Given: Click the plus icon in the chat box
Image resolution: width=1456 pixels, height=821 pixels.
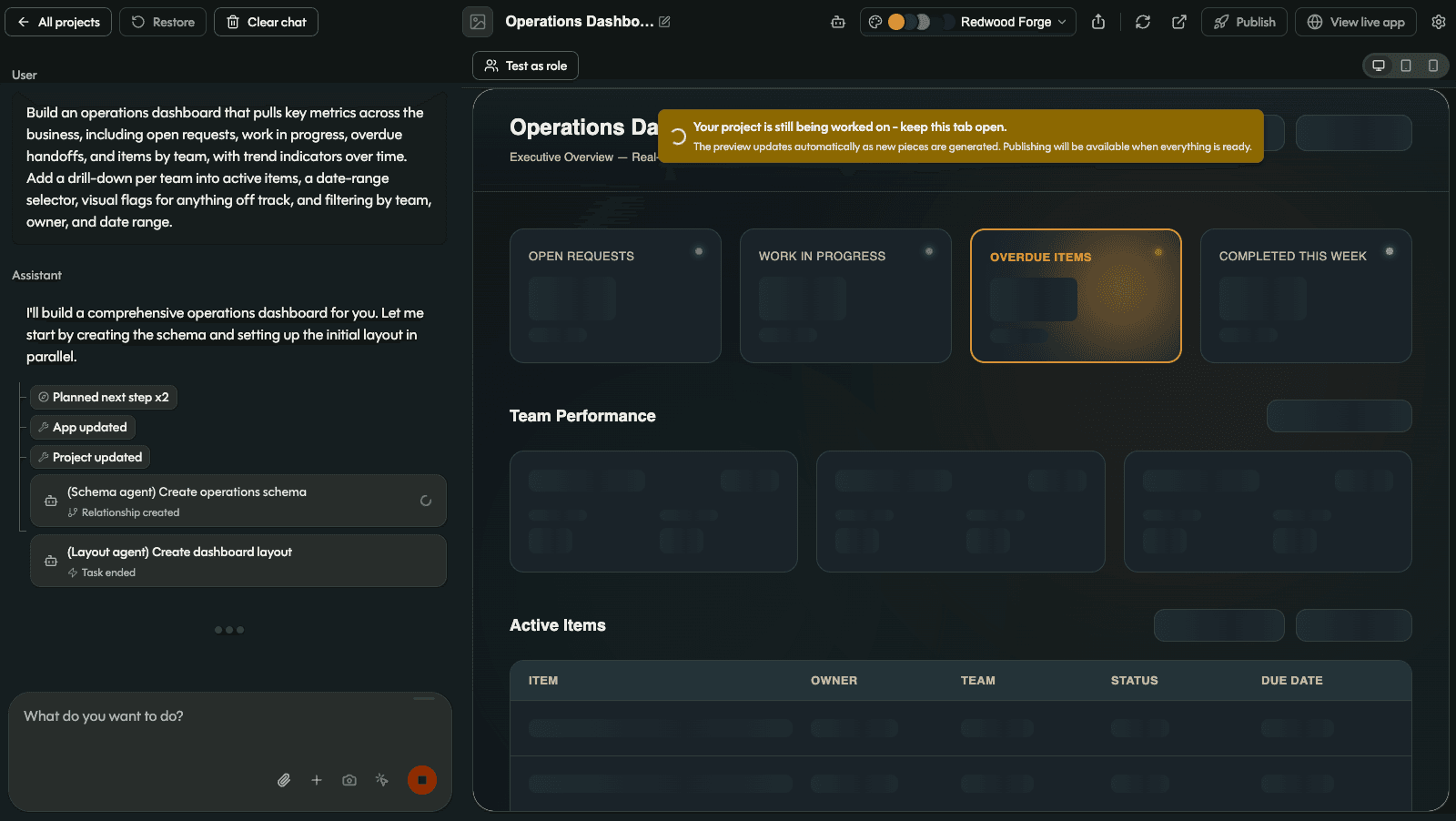Looking at the screenshot, I should [317, 780].
